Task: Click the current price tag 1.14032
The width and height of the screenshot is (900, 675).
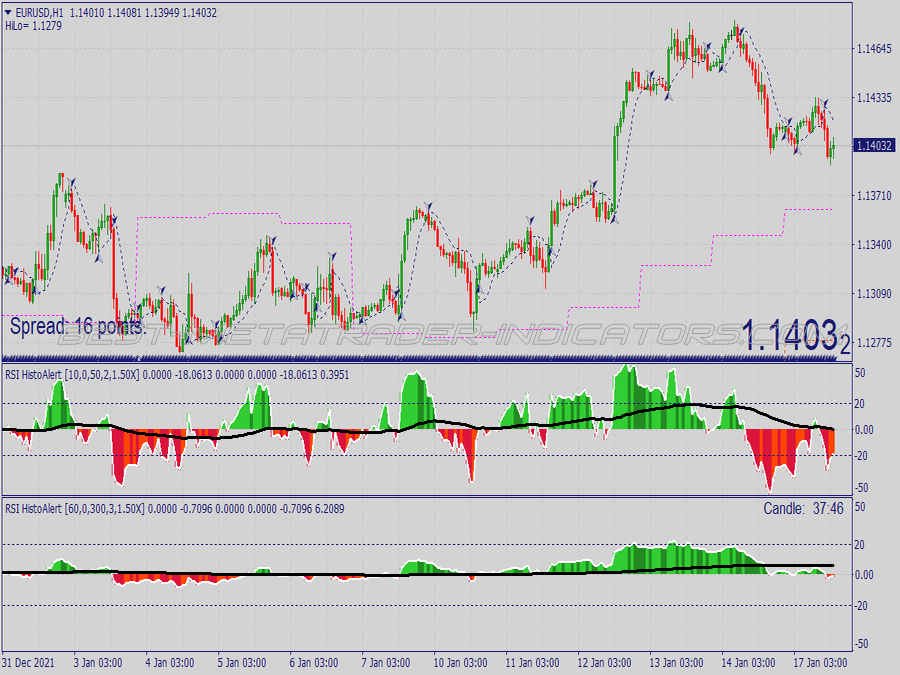Action: click(874, 146)
